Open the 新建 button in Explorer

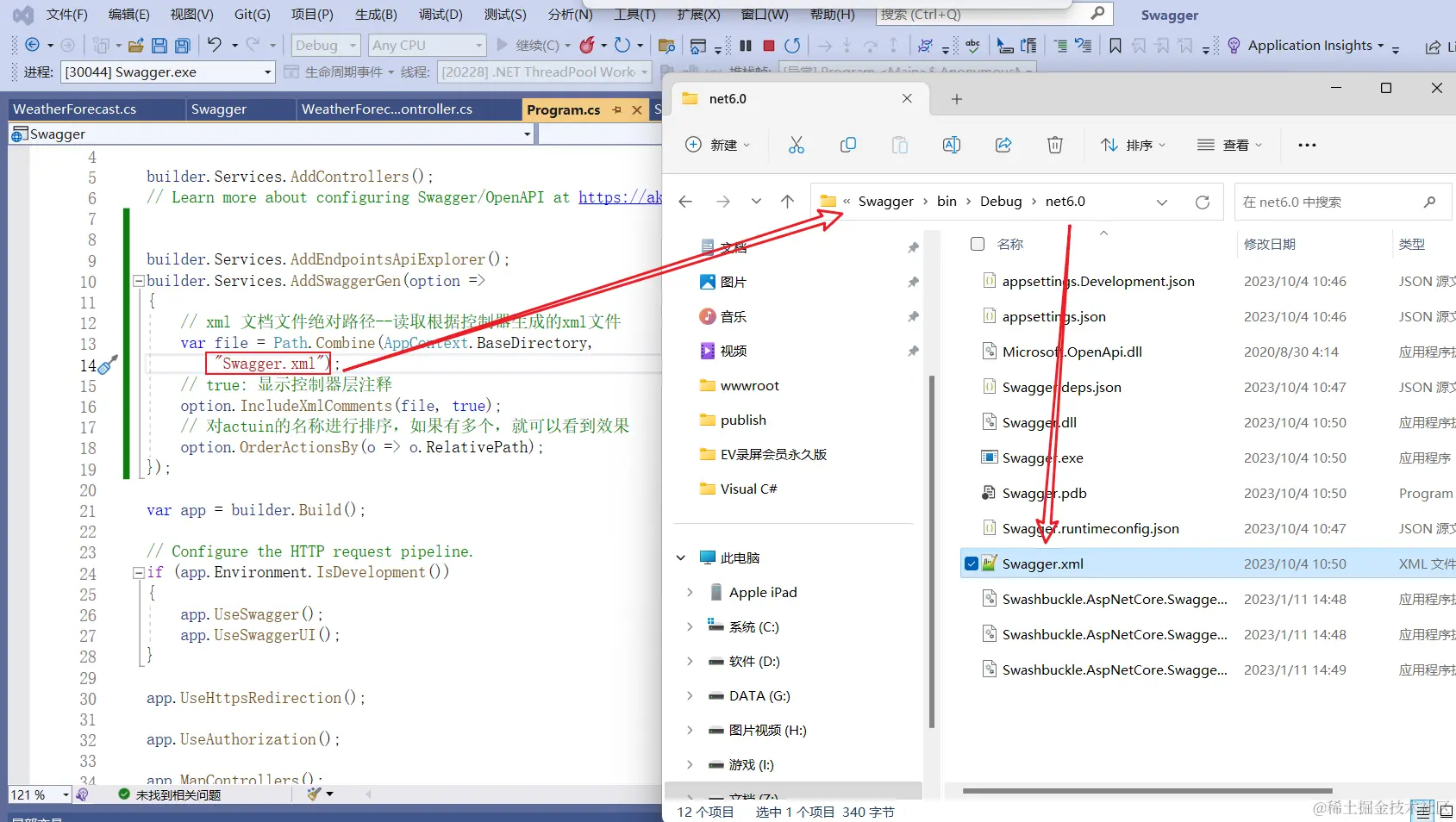tap(717, 145)
